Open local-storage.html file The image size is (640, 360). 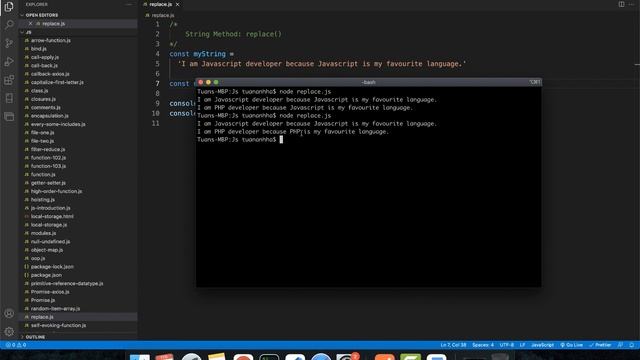(x=52, y=216)
